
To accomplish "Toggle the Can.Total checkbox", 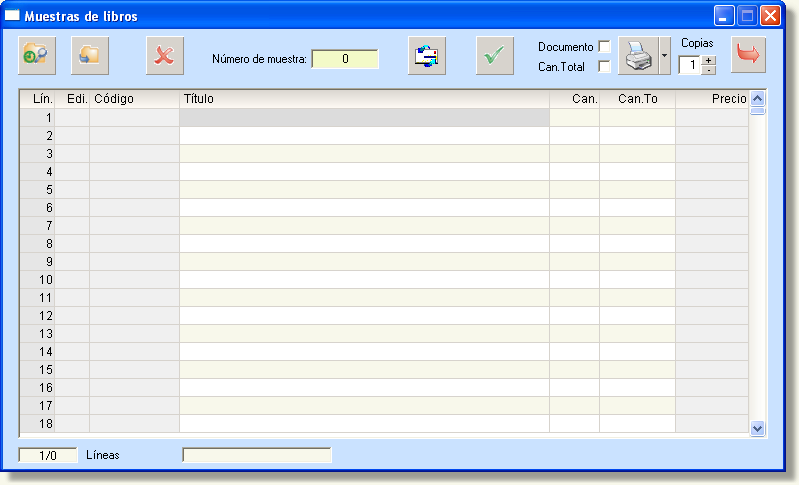I will [x=604, y=66].
